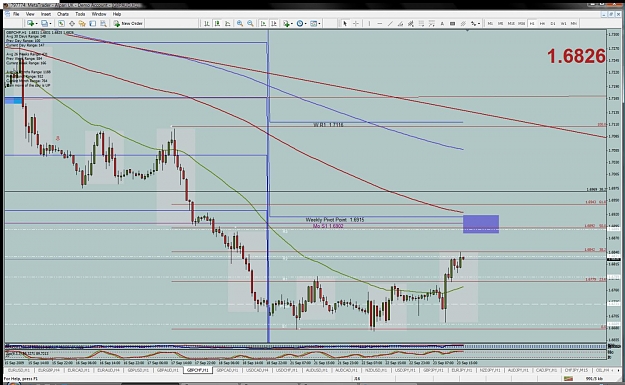Toggle Chart Shift icon
The image size is (625, 385).
pyautogui.click(x=274, y=24)
